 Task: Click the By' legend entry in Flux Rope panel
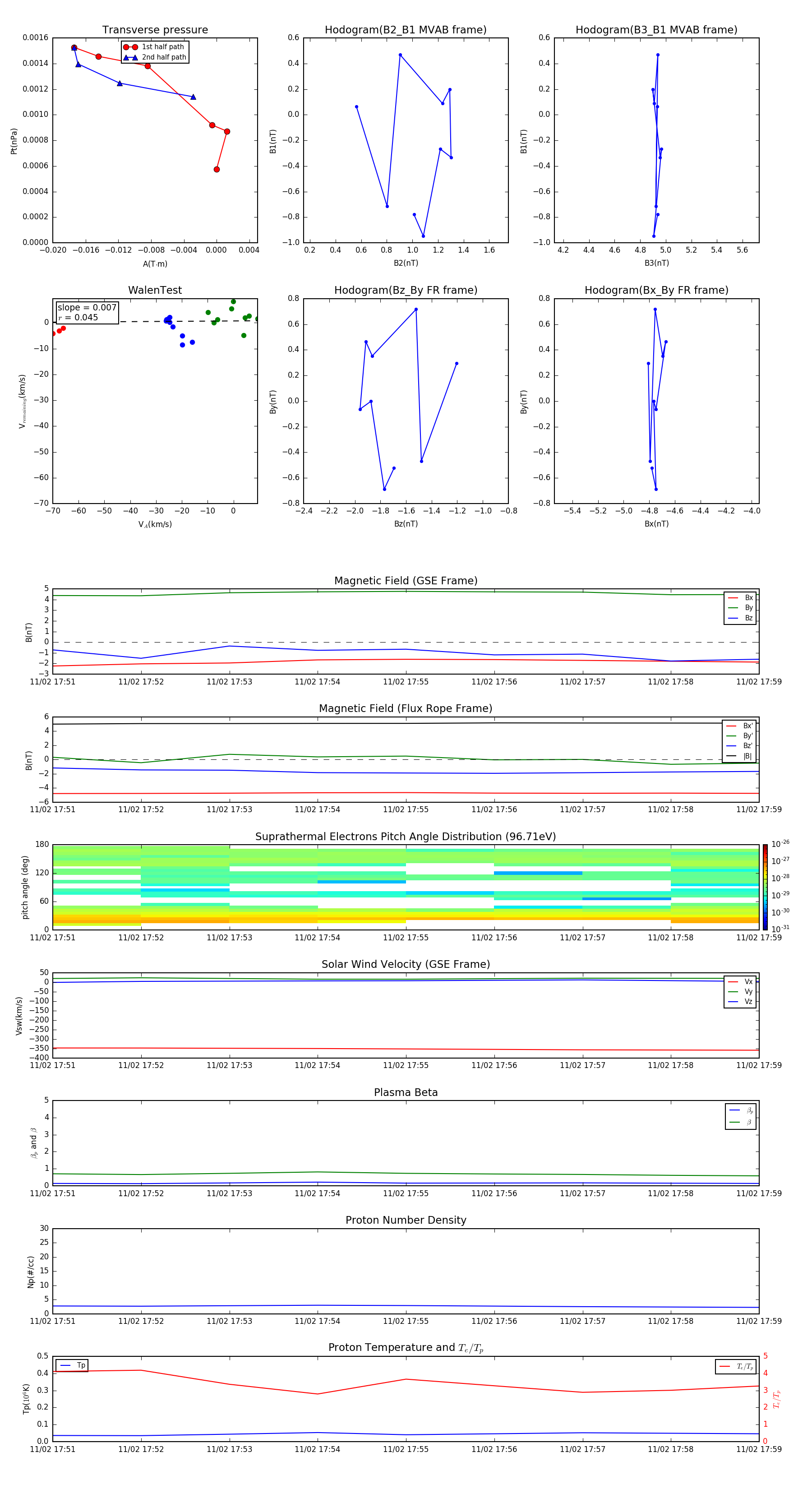point(739,736)
